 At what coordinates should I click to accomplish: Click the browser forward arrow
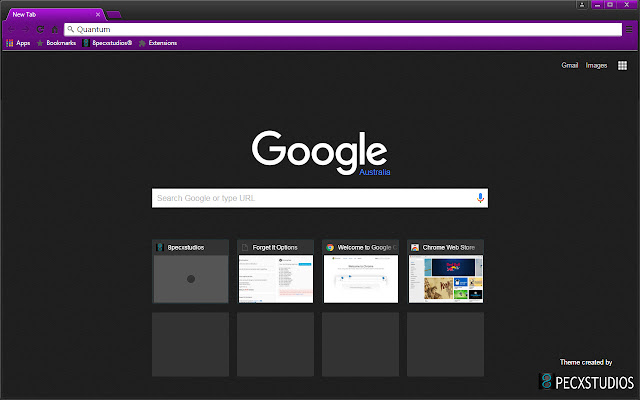point(25,29)
